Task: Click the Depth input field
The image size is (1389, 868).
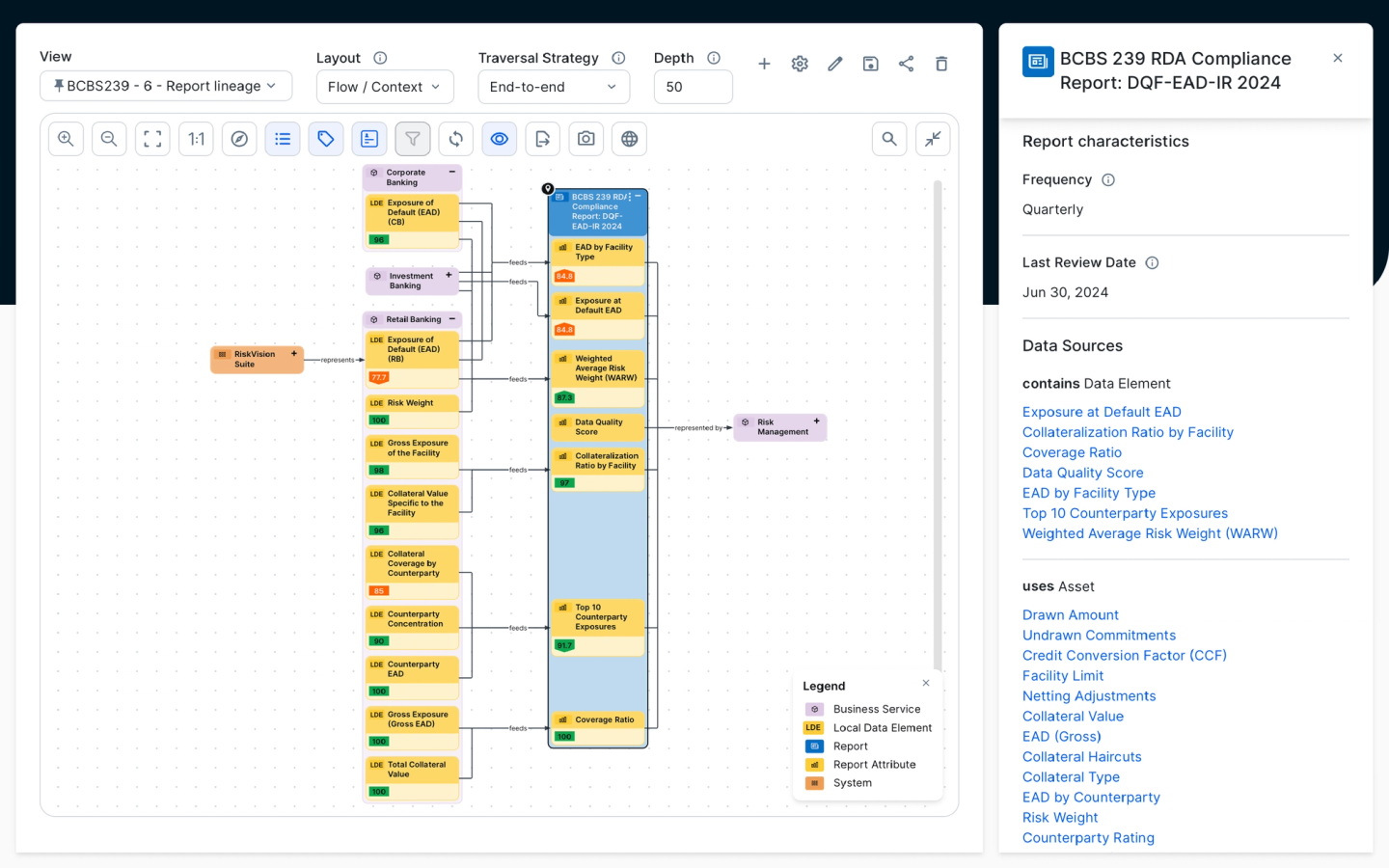Action: (693, 87)
